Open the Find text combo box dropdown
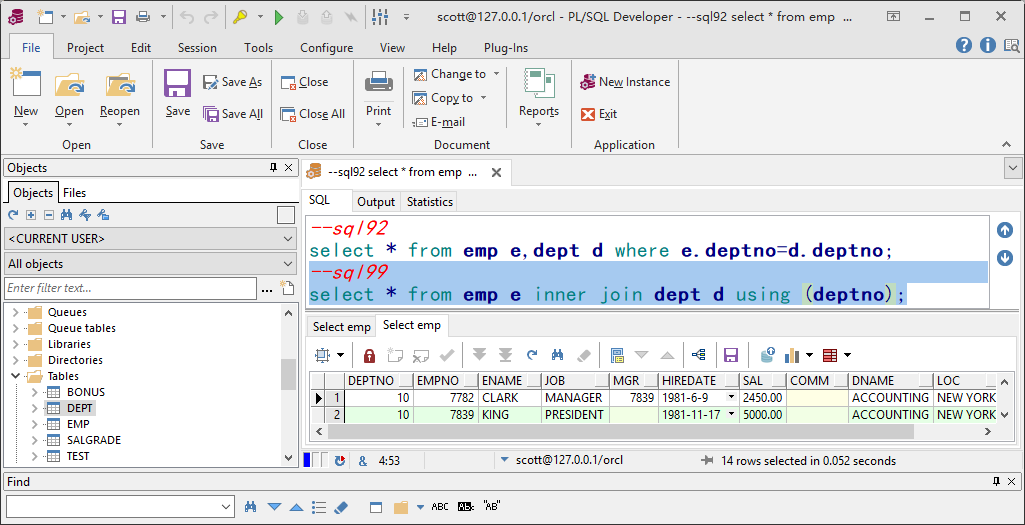Image resolution: width=1025 pixels, height=525 pixels. pyautogui.click(x=226, y=507)
